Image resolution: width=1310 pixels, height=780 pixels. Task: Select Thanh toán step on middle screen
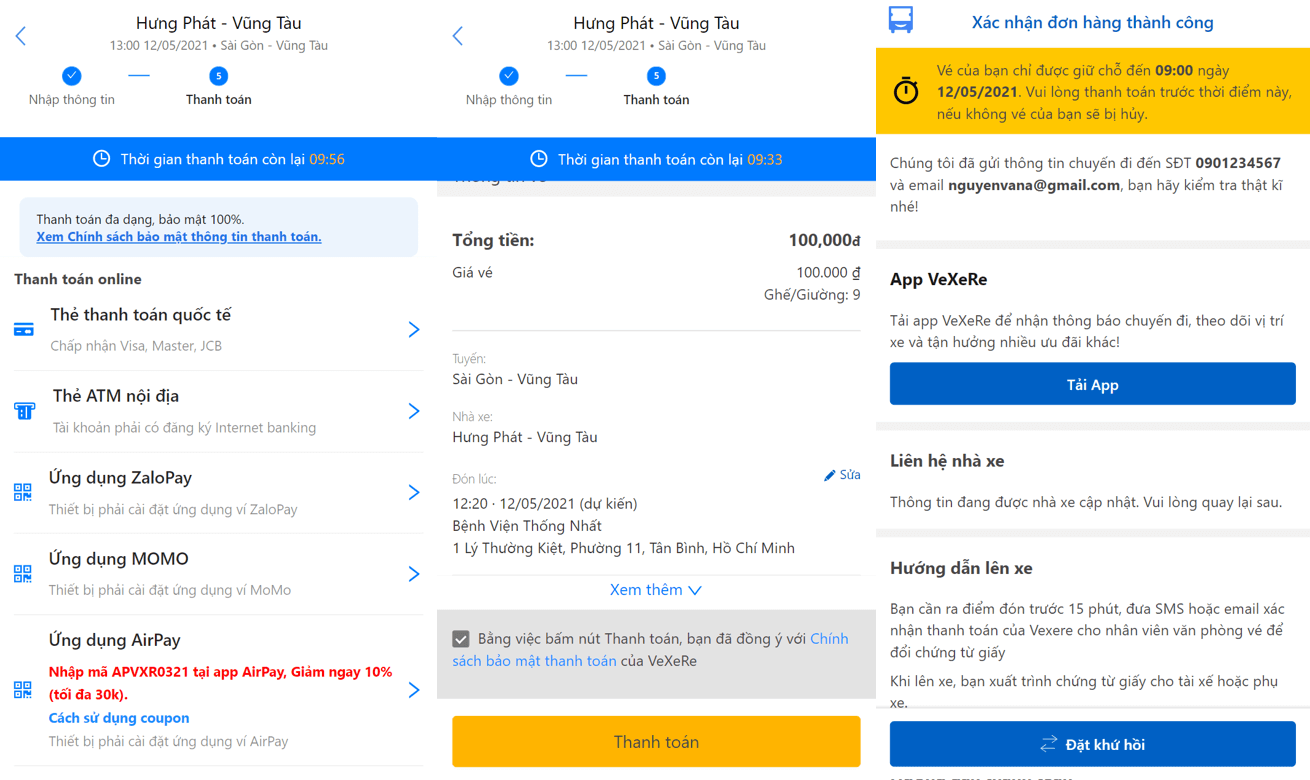point(656,86)
